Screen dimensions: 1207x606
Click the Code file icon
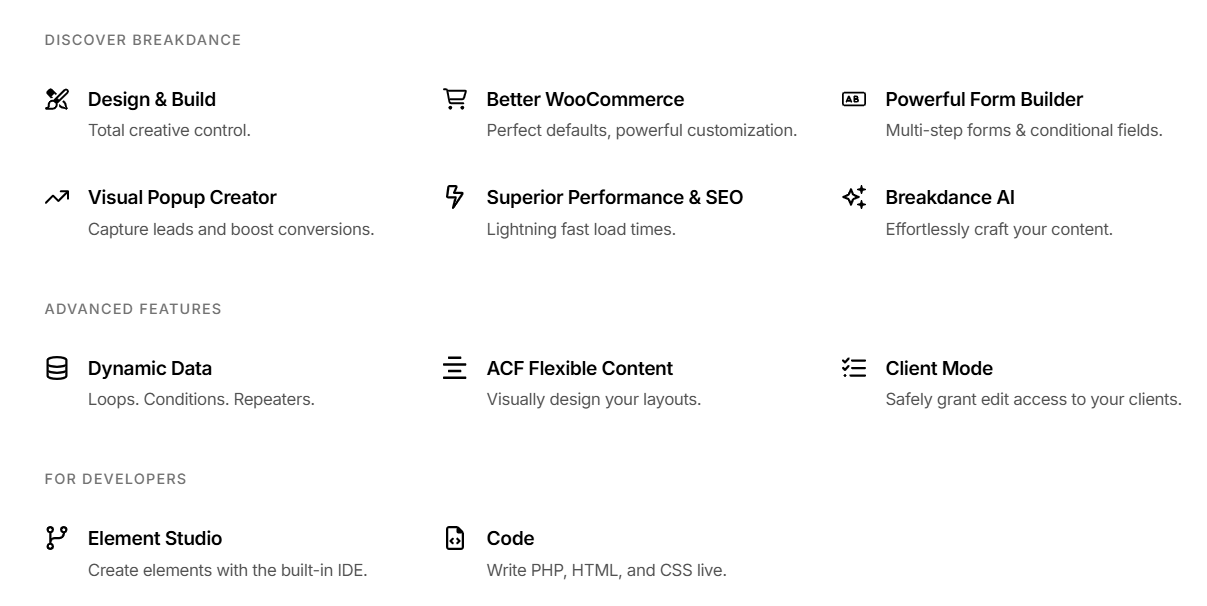[455, 538]
